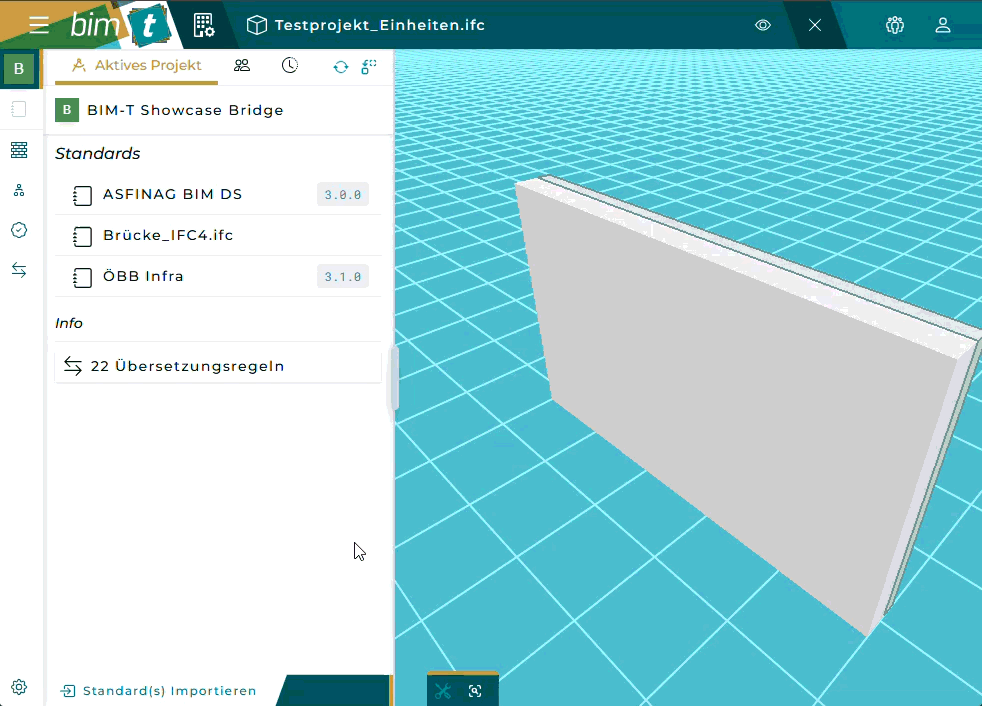The height and width of the screenshot is (706, 982).
Task: Open the building settings icon
Action: click(x=204, y=25)
